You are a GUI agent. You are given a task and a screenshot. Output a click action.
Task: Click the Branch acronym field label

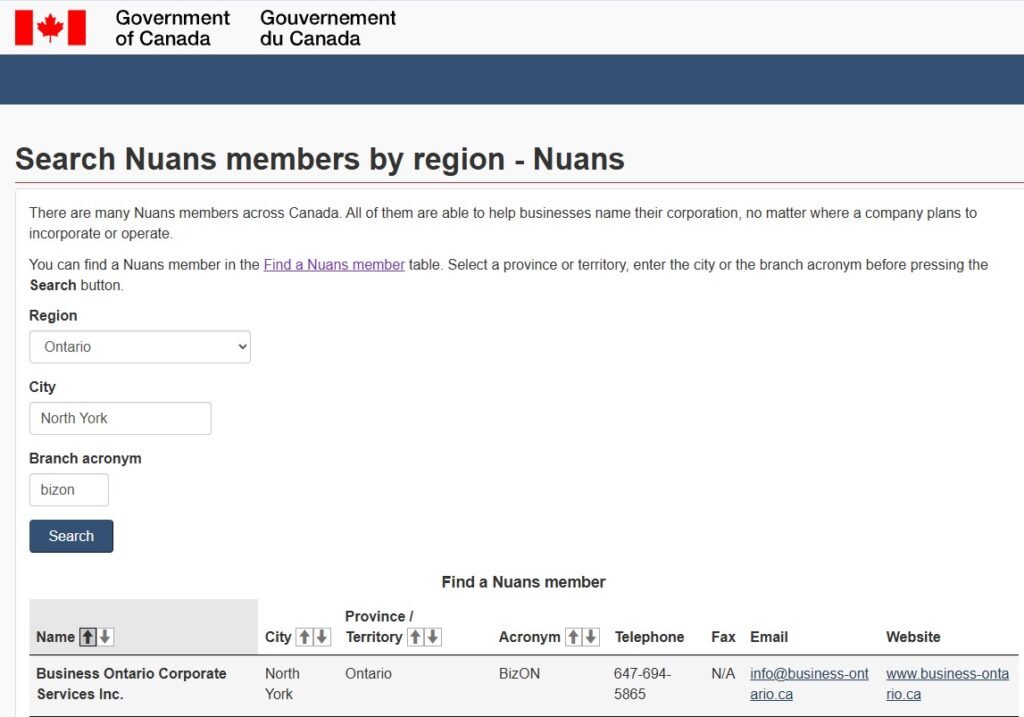pos(85,458)
